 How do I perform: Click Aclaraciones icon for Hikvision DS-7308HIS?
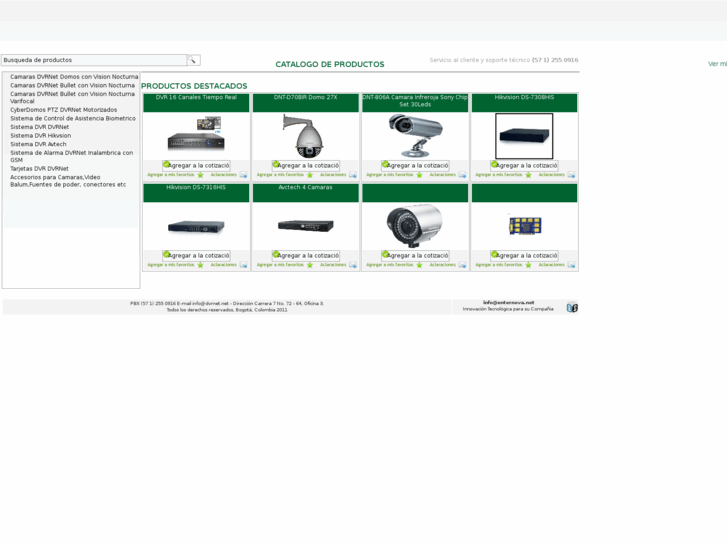point(571,175)
